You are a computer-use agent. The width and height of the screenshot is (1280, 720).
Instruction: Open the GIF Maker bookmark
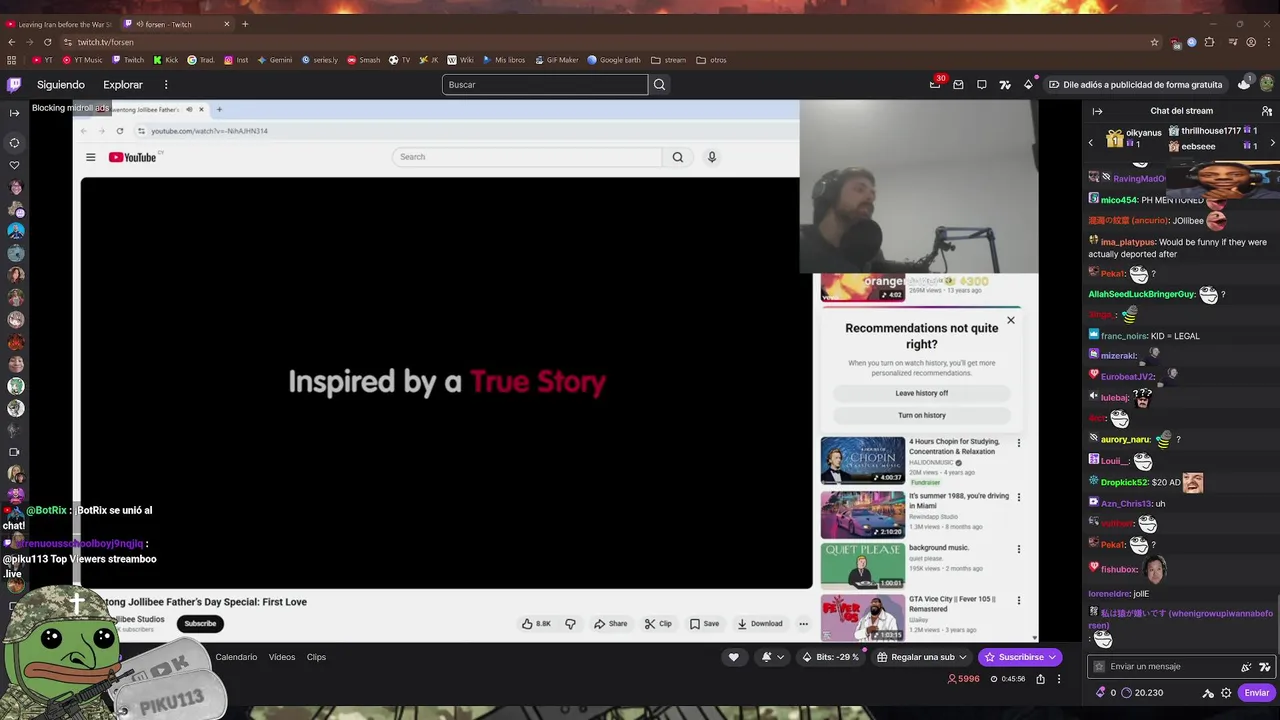tap(556, 60)
